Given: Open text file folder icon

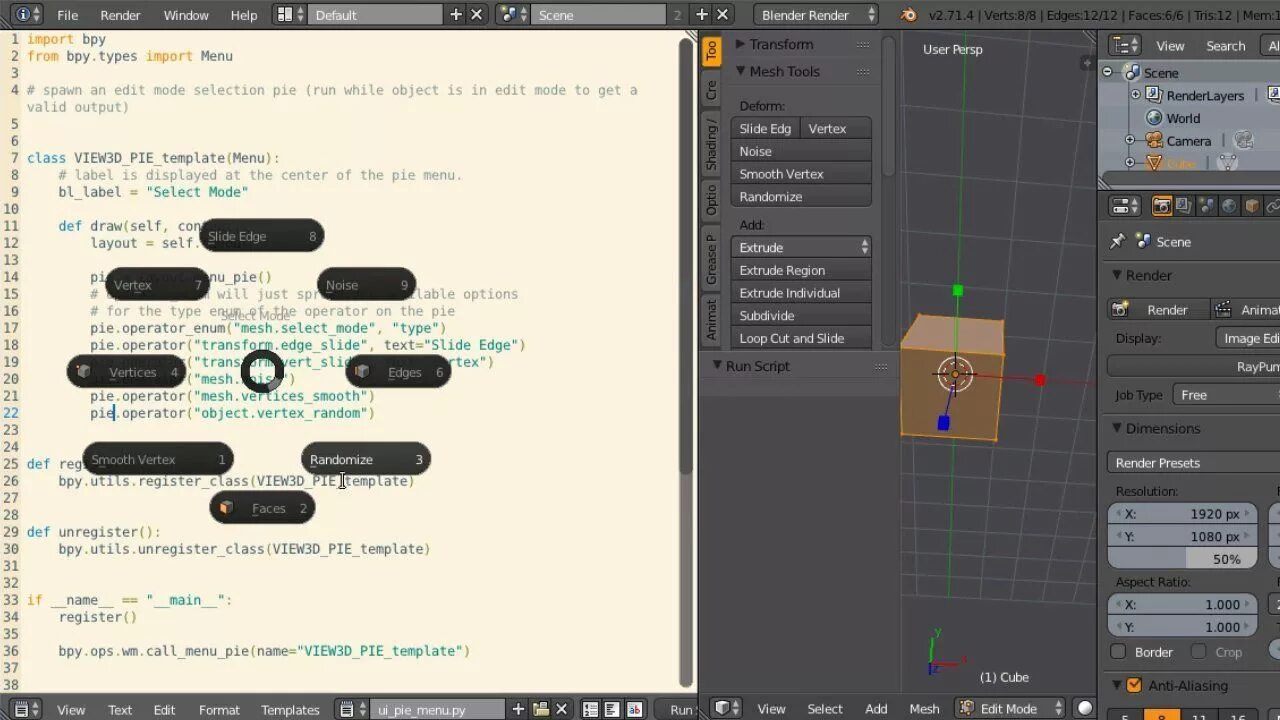Looking at the screenshot, I should (x=541, y=710).
